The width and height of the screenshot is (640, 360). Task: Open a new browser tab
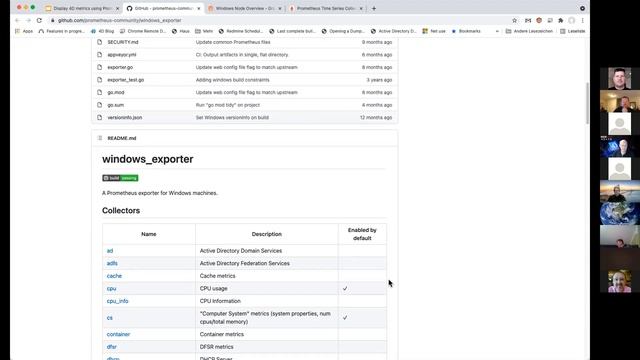[x=373, y=8]
